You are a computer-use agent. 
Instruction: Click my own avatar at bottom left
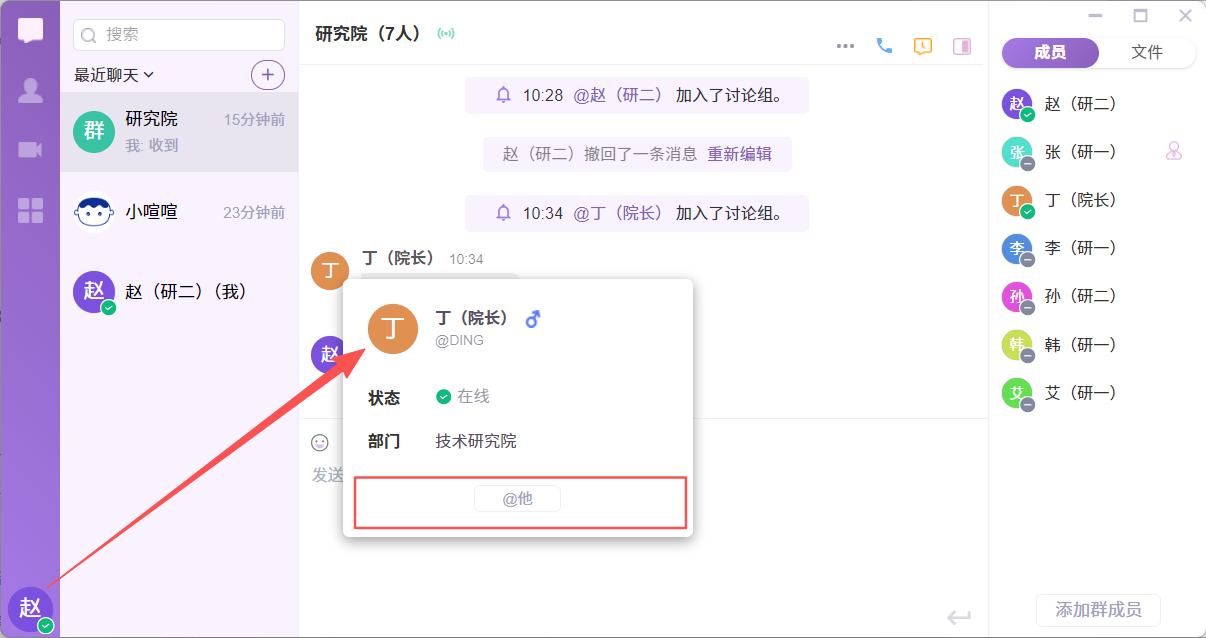point(30,607)
